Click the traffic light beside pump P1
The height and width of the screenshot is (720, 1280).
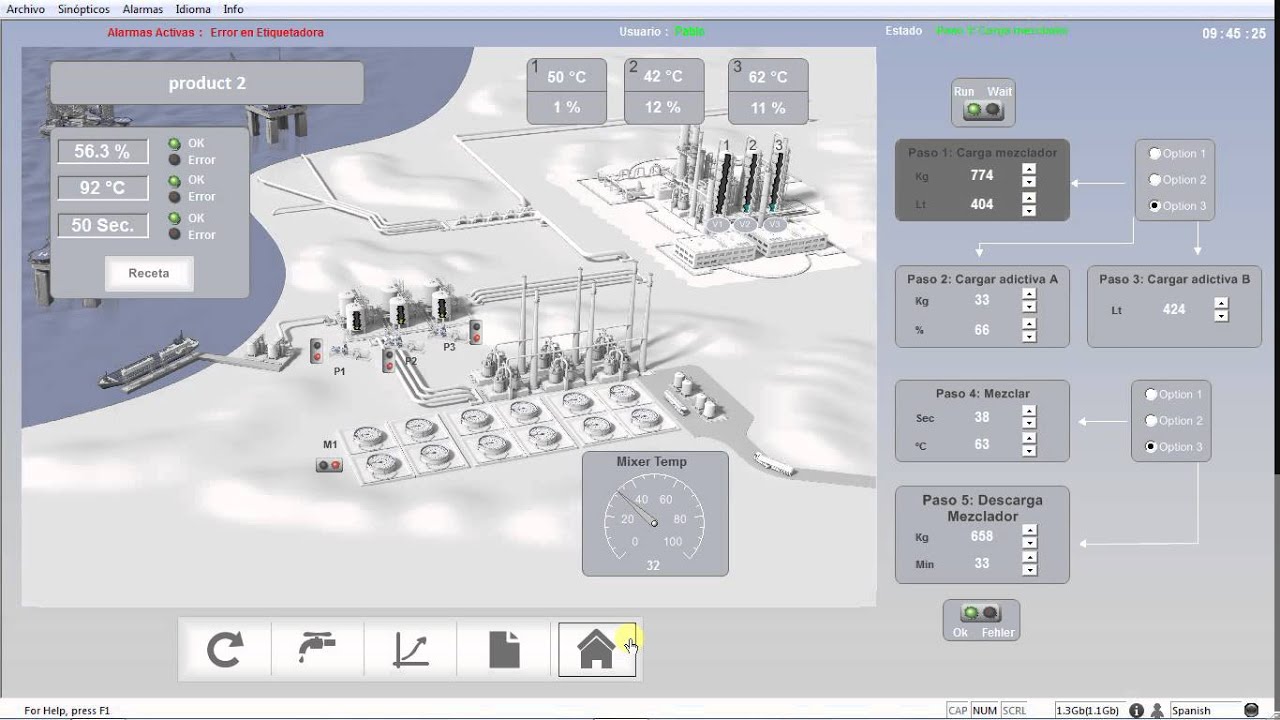pyautogui.click(x=316, y=351)
